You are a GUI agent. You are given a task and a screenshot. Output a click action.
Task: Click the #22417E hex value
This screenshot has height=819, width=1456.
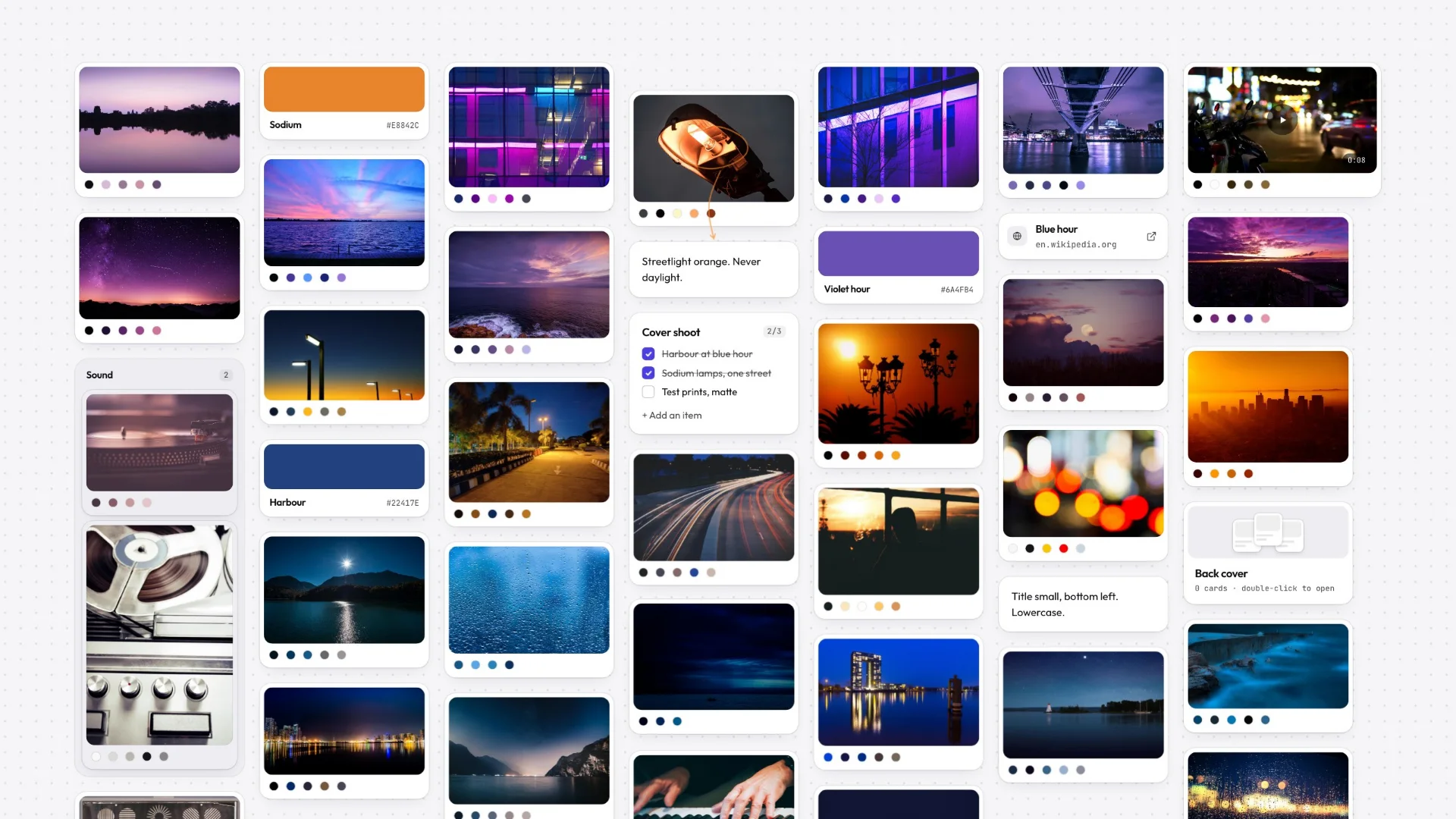tap(403, 503)
